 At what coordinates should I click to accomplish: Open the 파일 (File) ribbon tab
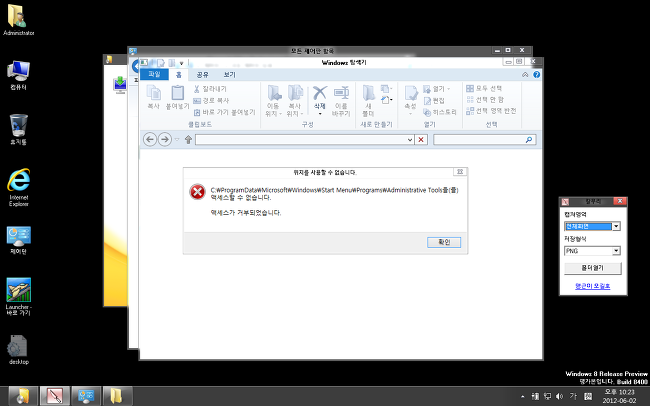click(x=154, y=74)
